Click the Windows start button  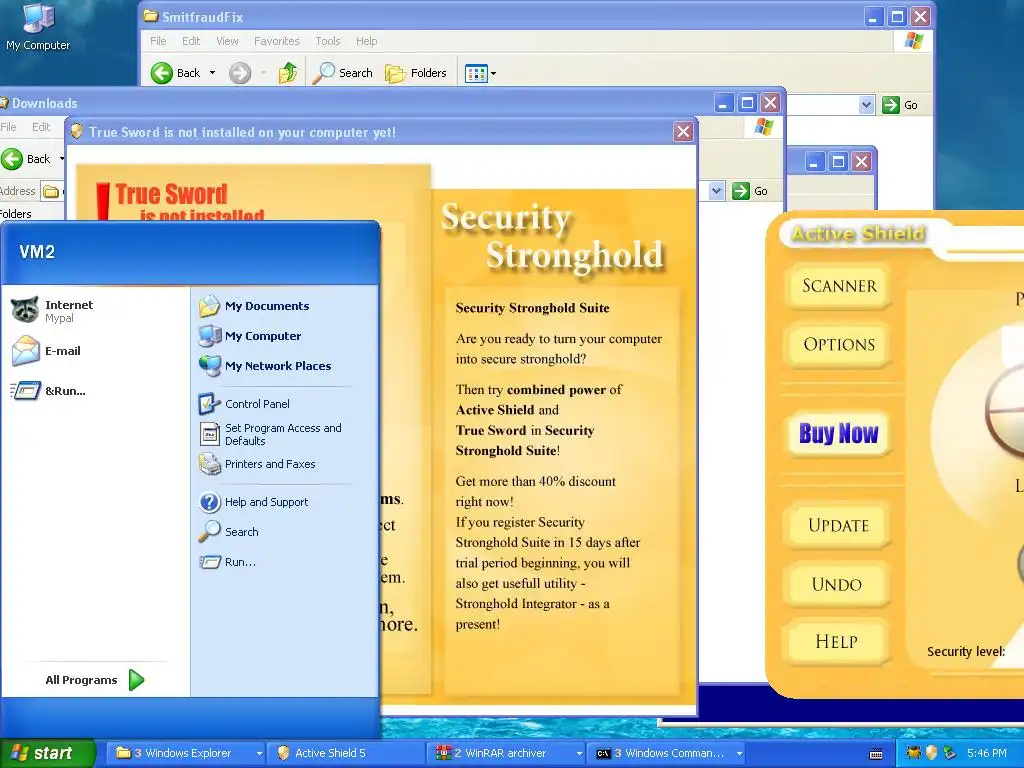(x=47, y=753)
